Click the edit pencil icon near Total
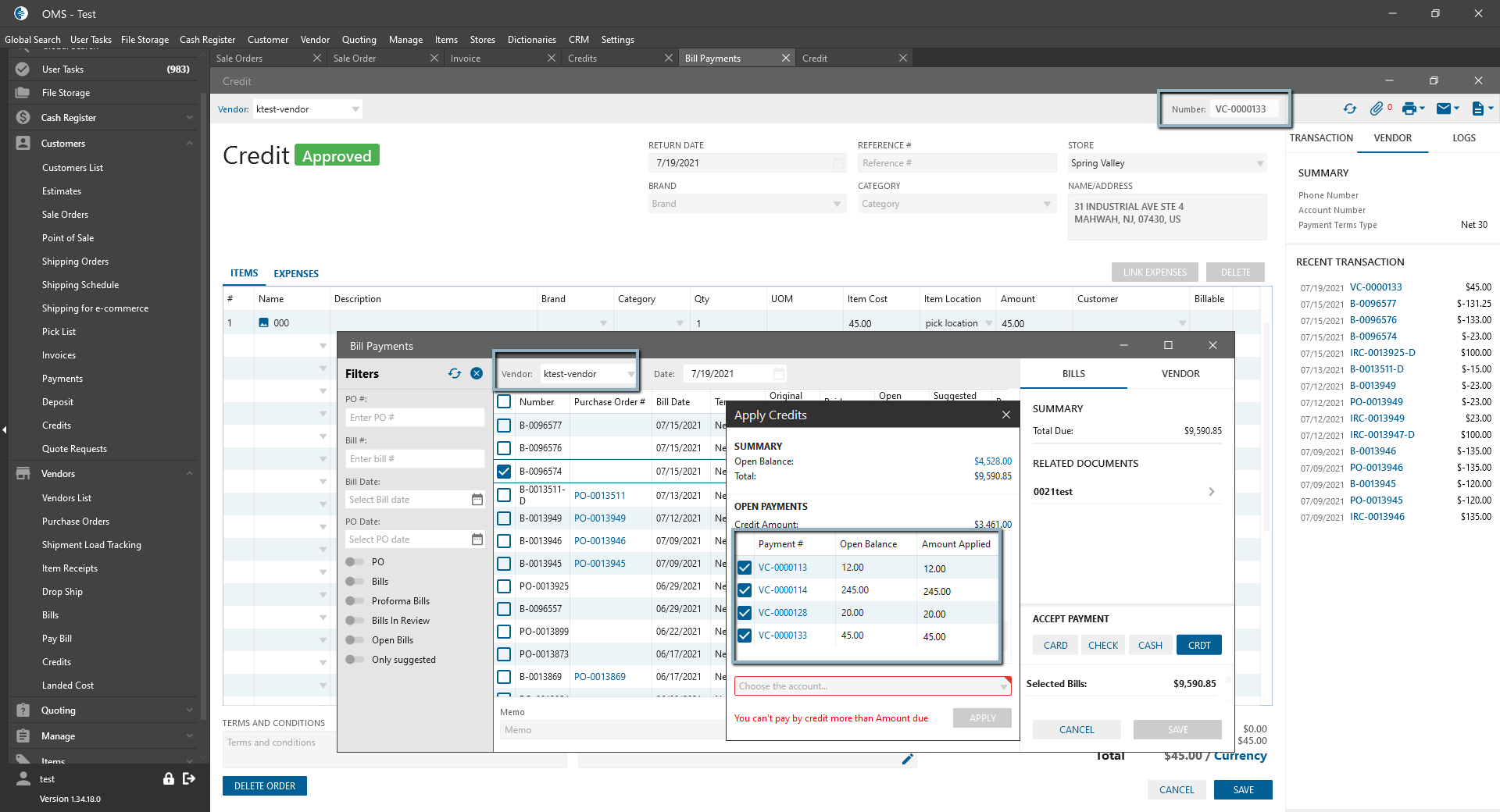Image resolution: width=1500 pixels, height=812 pixels. click(907, 759)
